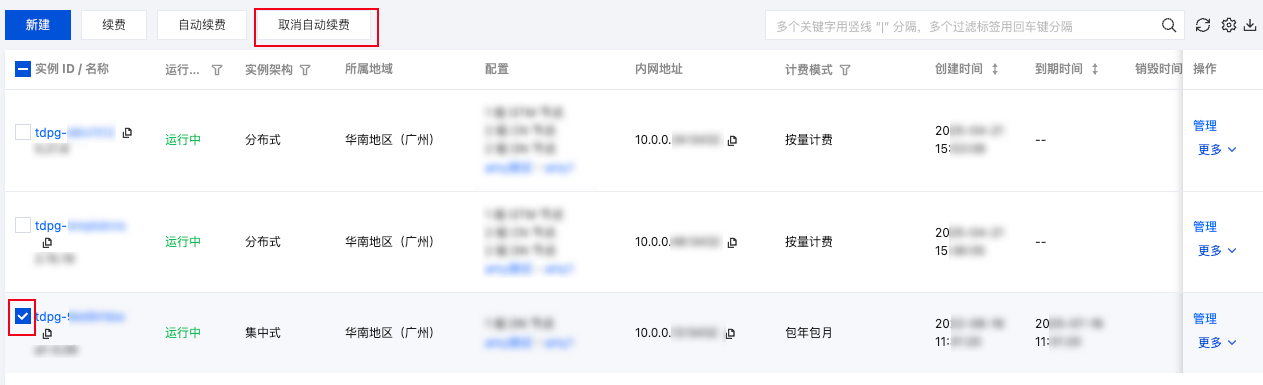Open the running status filter icon
Image resolution: width=1263 pixels, height=385 pixels.
pyautogui.click(x=217, y=70)
